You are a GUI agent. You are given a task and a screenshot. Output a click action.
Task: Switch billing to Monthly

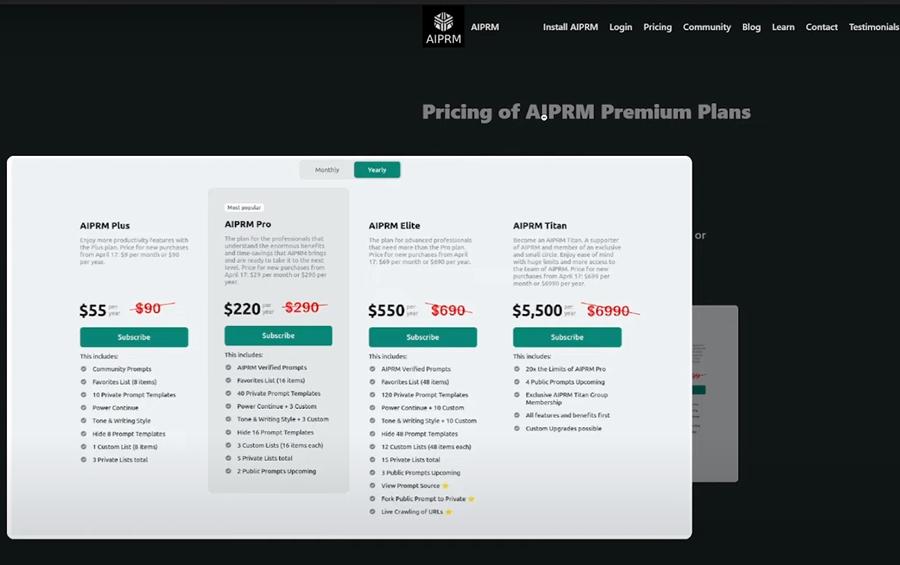pyautogui.click(x=327, y=170)
